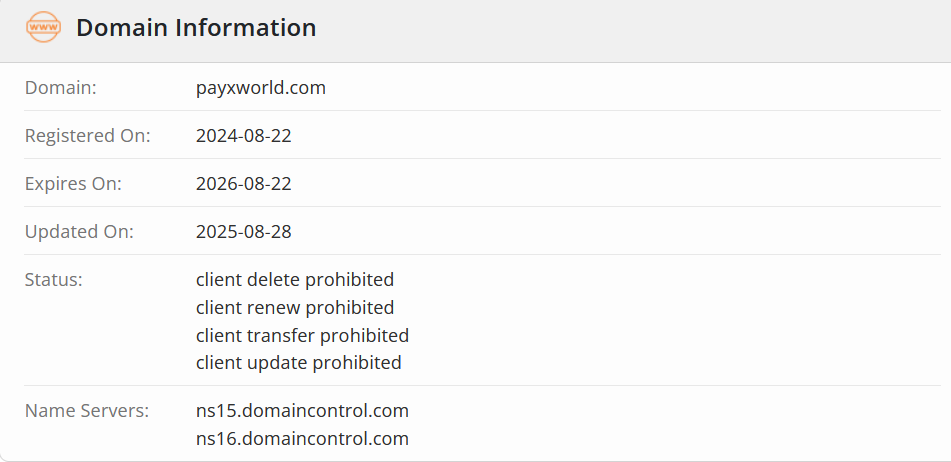Screen dimensions: 951x462
Task: Click the client renew prohibited status
Action: pyautogui.click(x=295, y=308)
